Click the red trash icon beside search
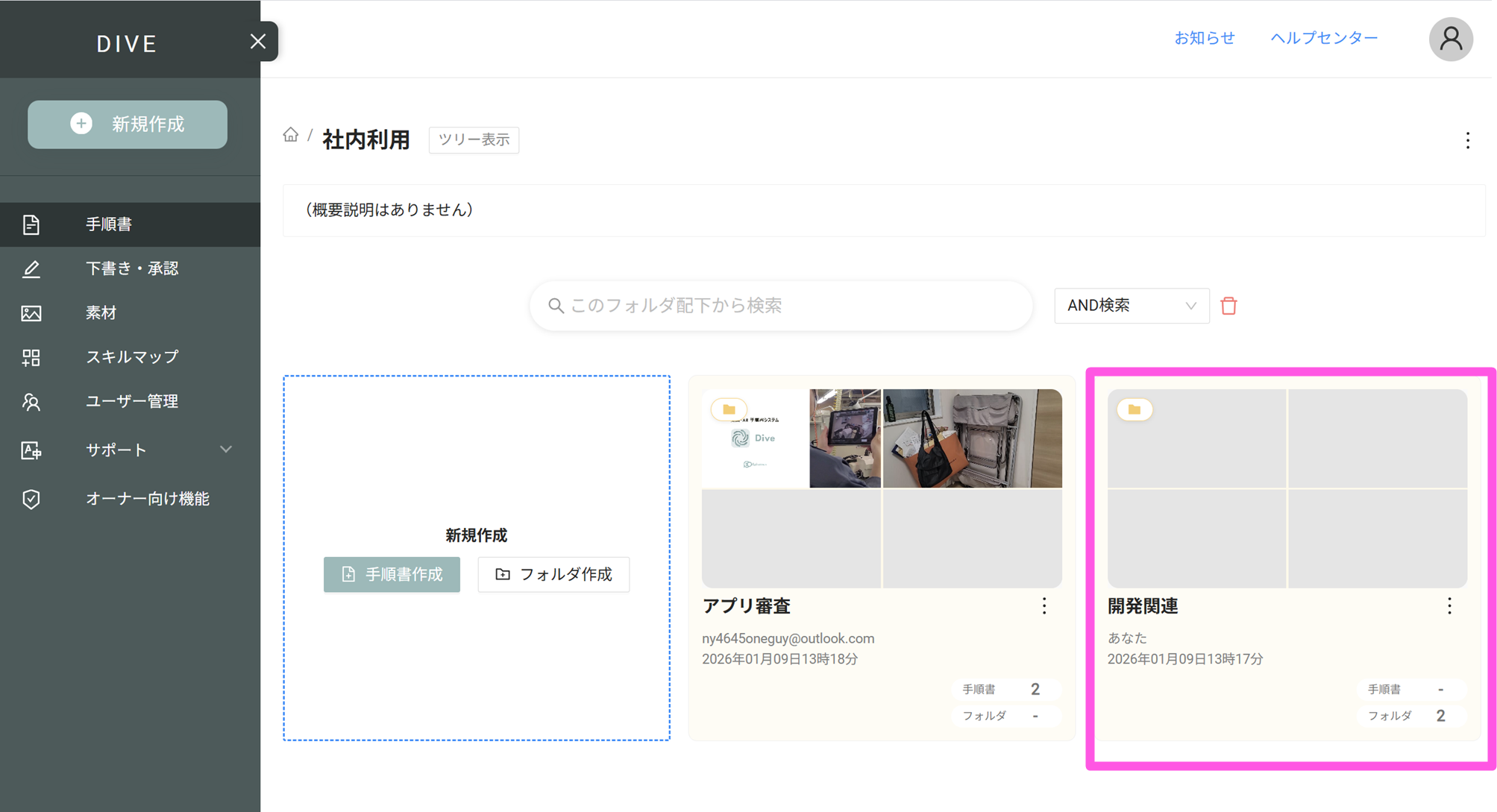The height and width of the screenshot is (812, 1497). (x=1228, y=306)
